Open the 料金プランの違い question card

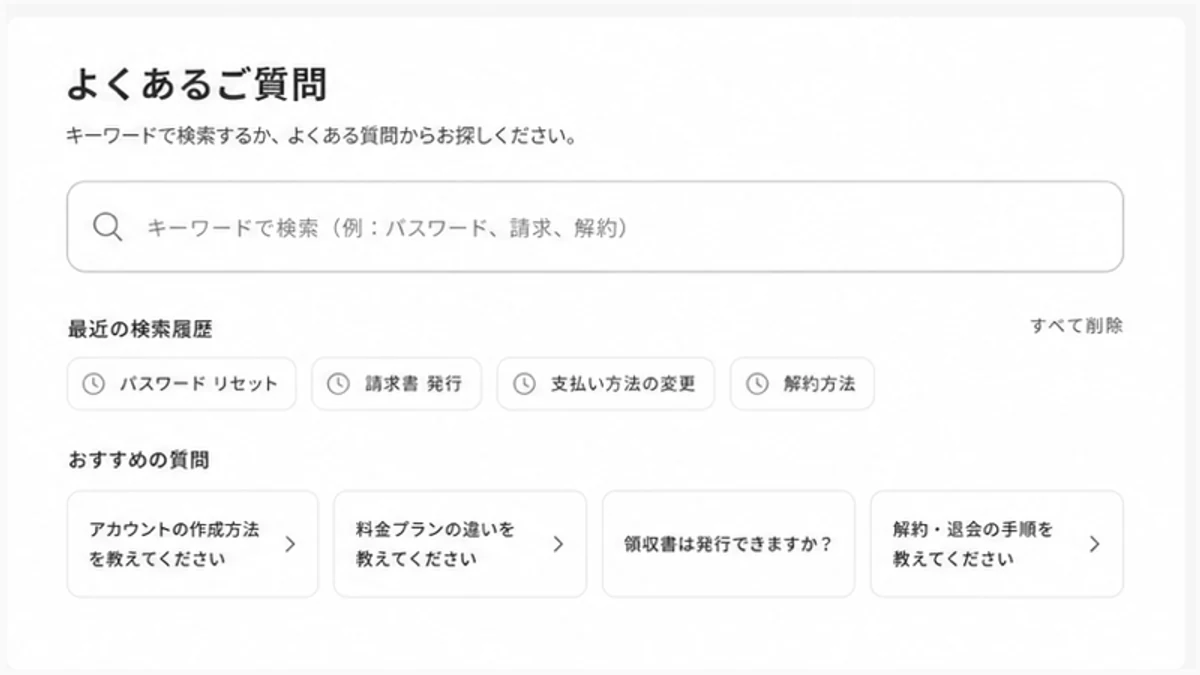(x=460, y=544)
